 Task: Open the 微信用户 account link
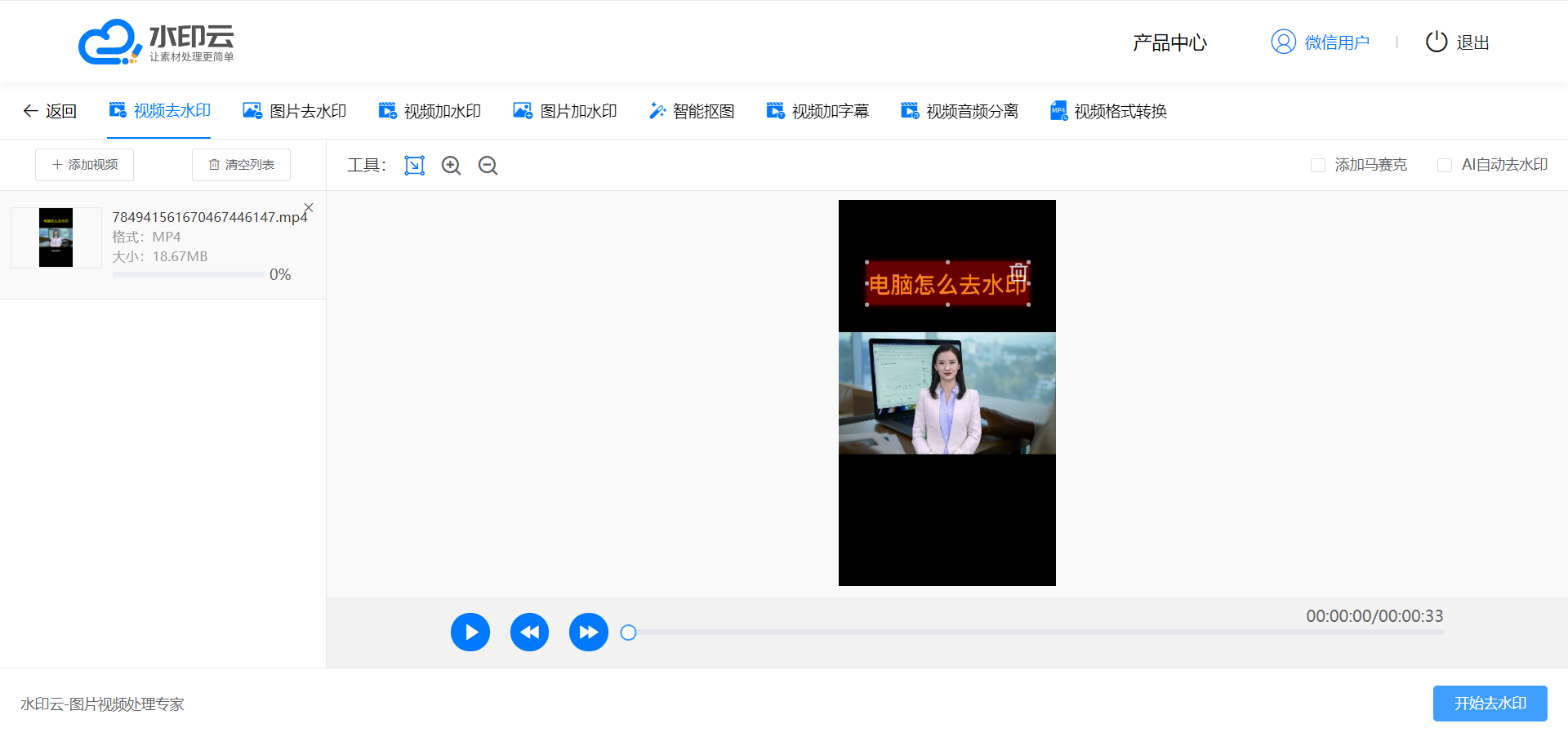click(1337, 42)
